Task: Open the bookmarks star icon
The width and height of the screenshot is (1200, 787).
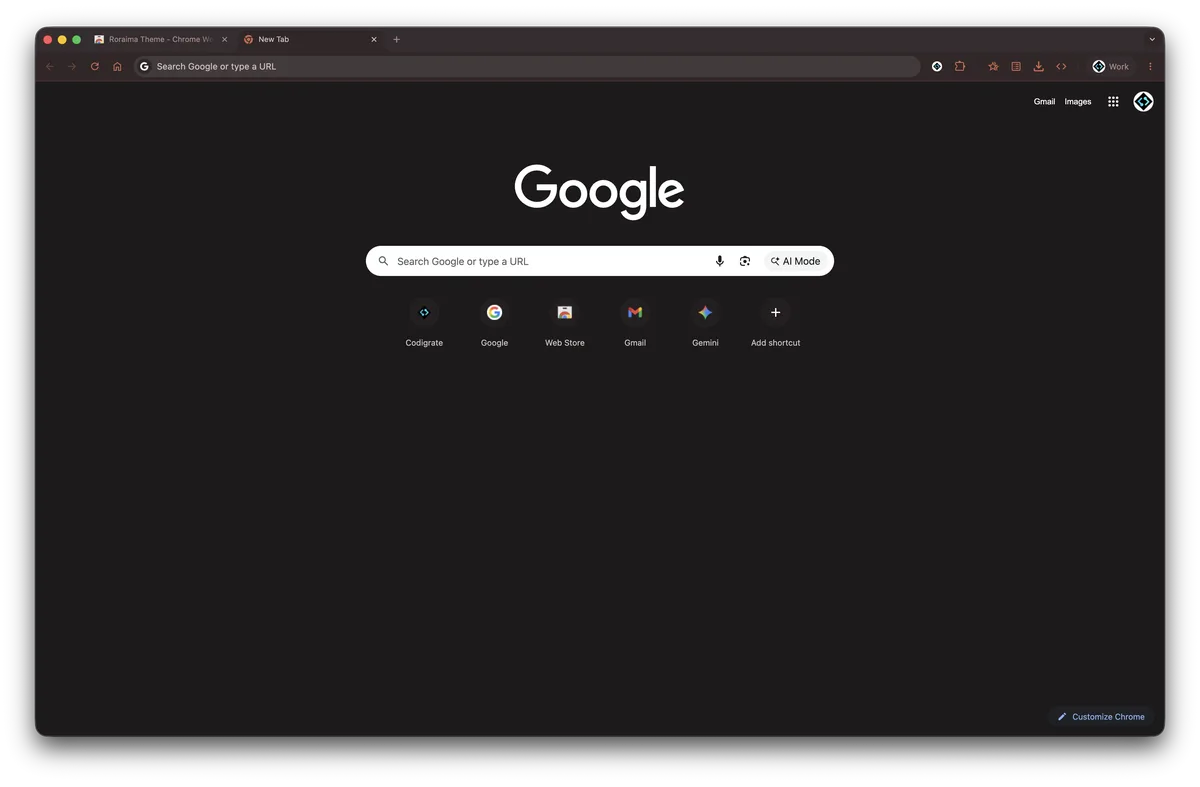Action: pos(993,67)
